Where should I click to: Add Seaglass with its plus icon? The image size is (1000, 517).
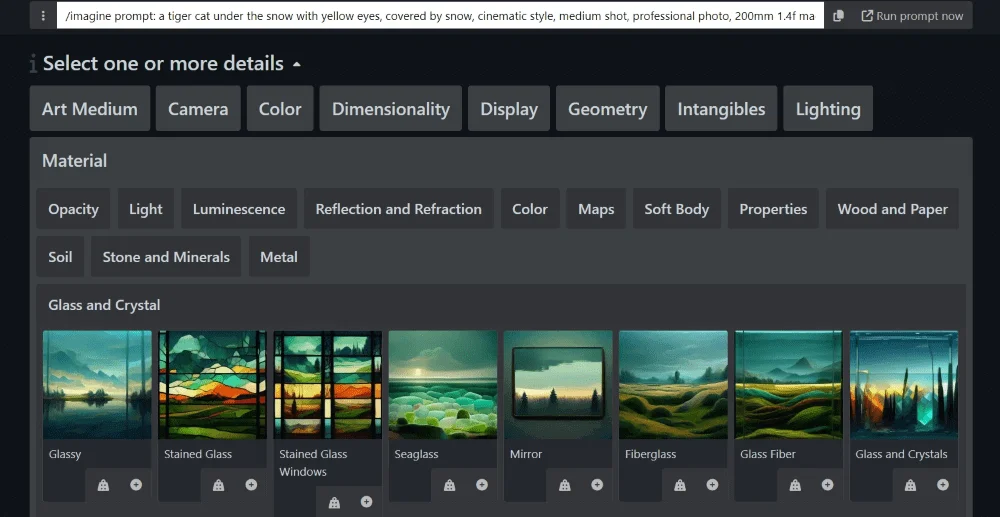482,485
